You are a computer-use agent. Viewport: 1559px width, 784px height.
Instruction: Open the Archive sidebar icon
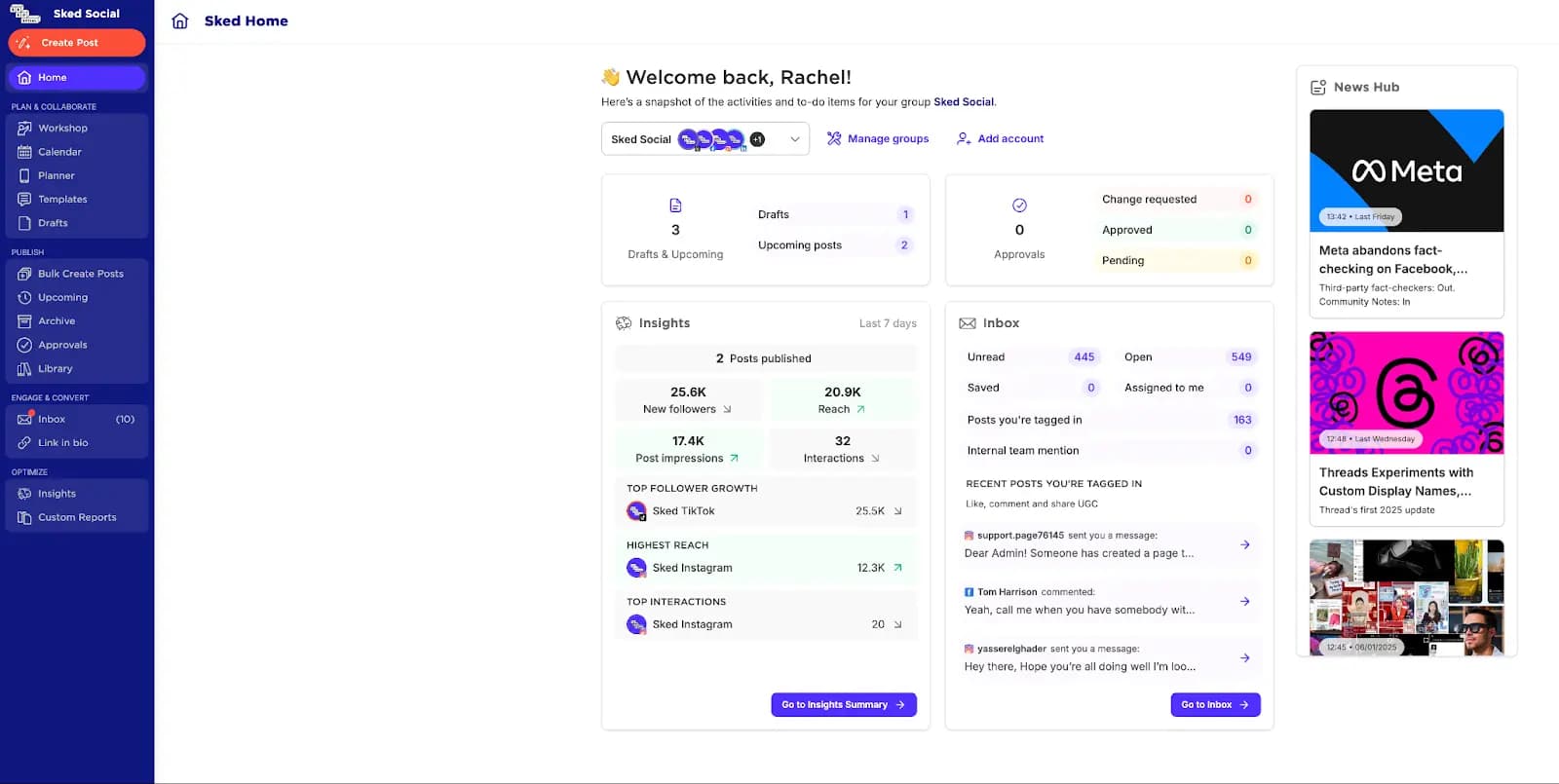(x=24, y=321)
